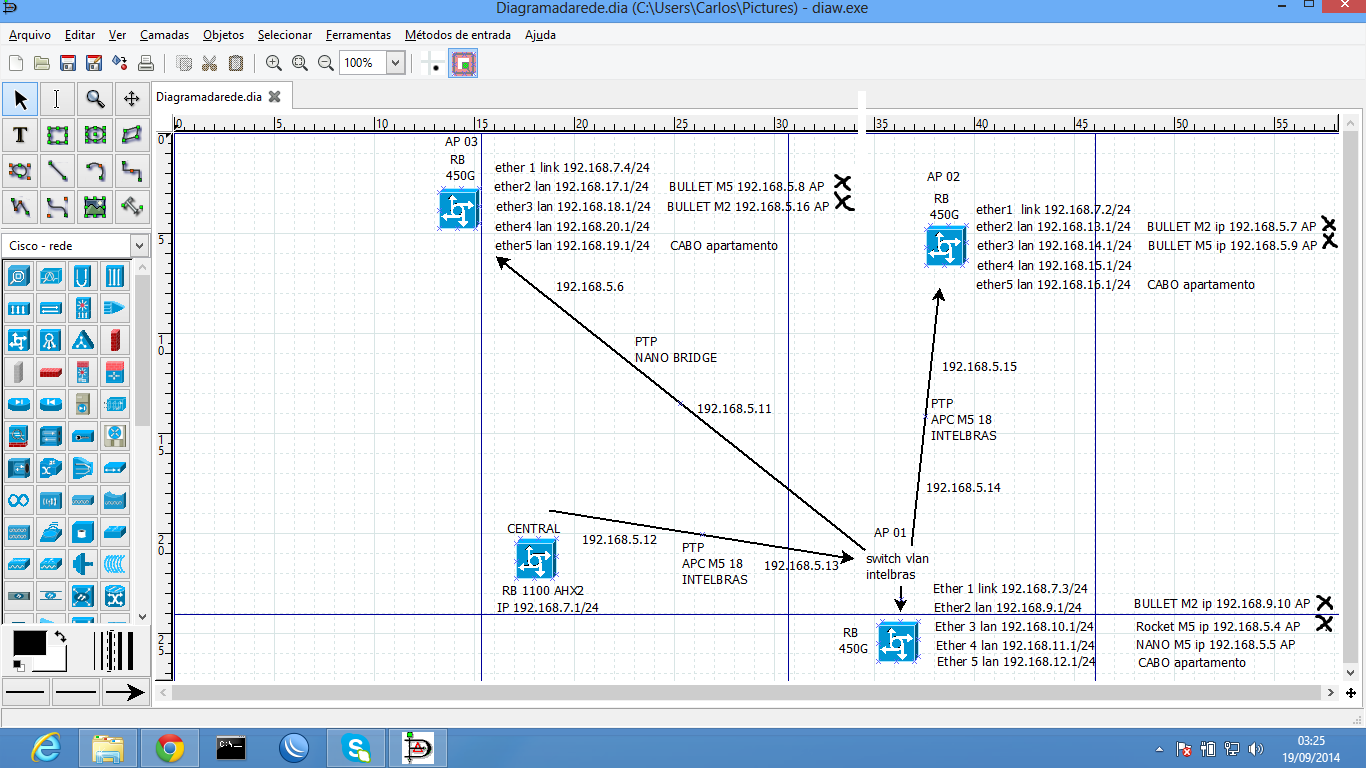The width and height of the screenshot is (1366, 768).
Task: Select the Ellipse shape tool
Action: 94,135
